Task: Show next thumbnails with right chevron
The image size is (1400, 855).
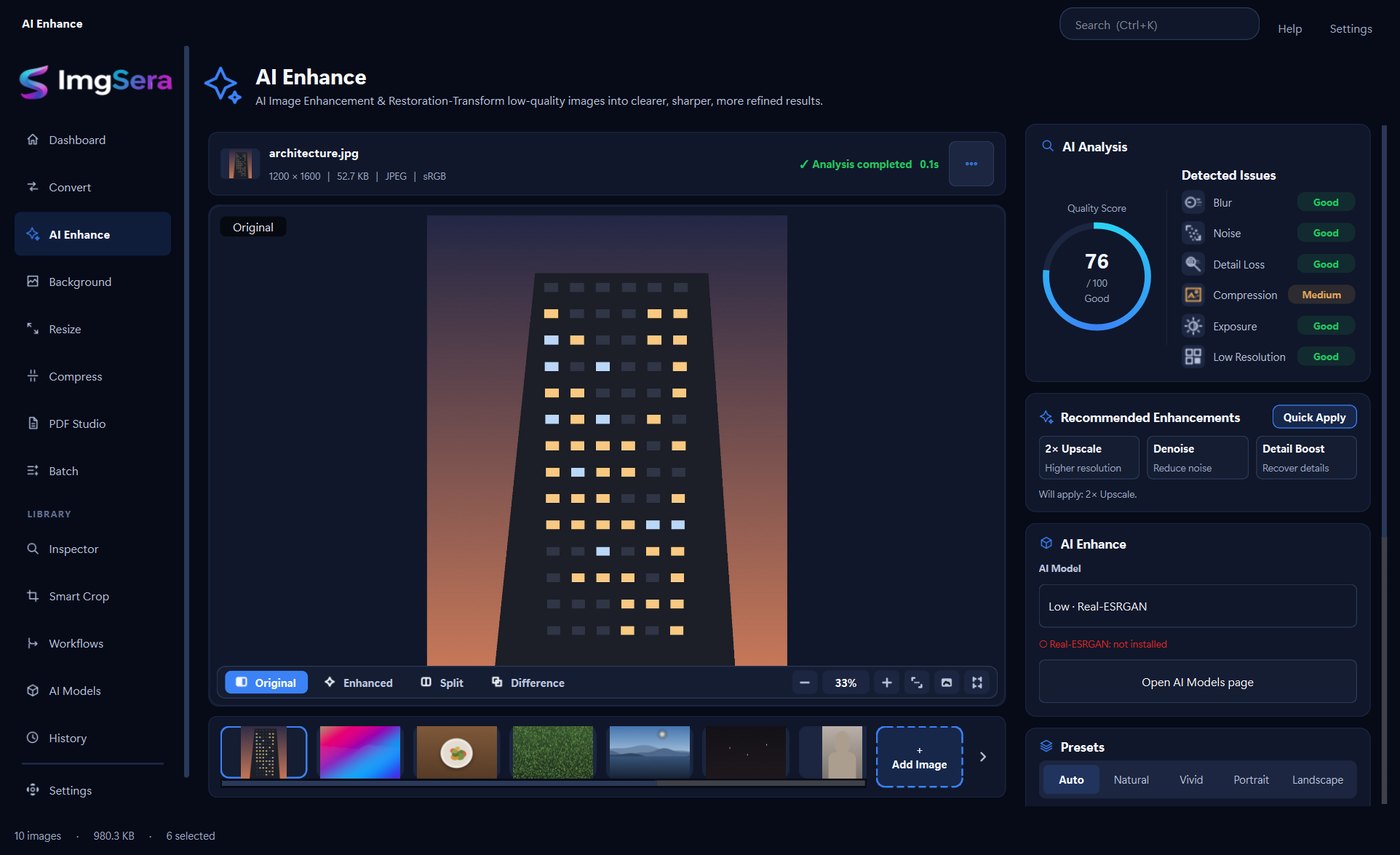Action: click(983, 757)
